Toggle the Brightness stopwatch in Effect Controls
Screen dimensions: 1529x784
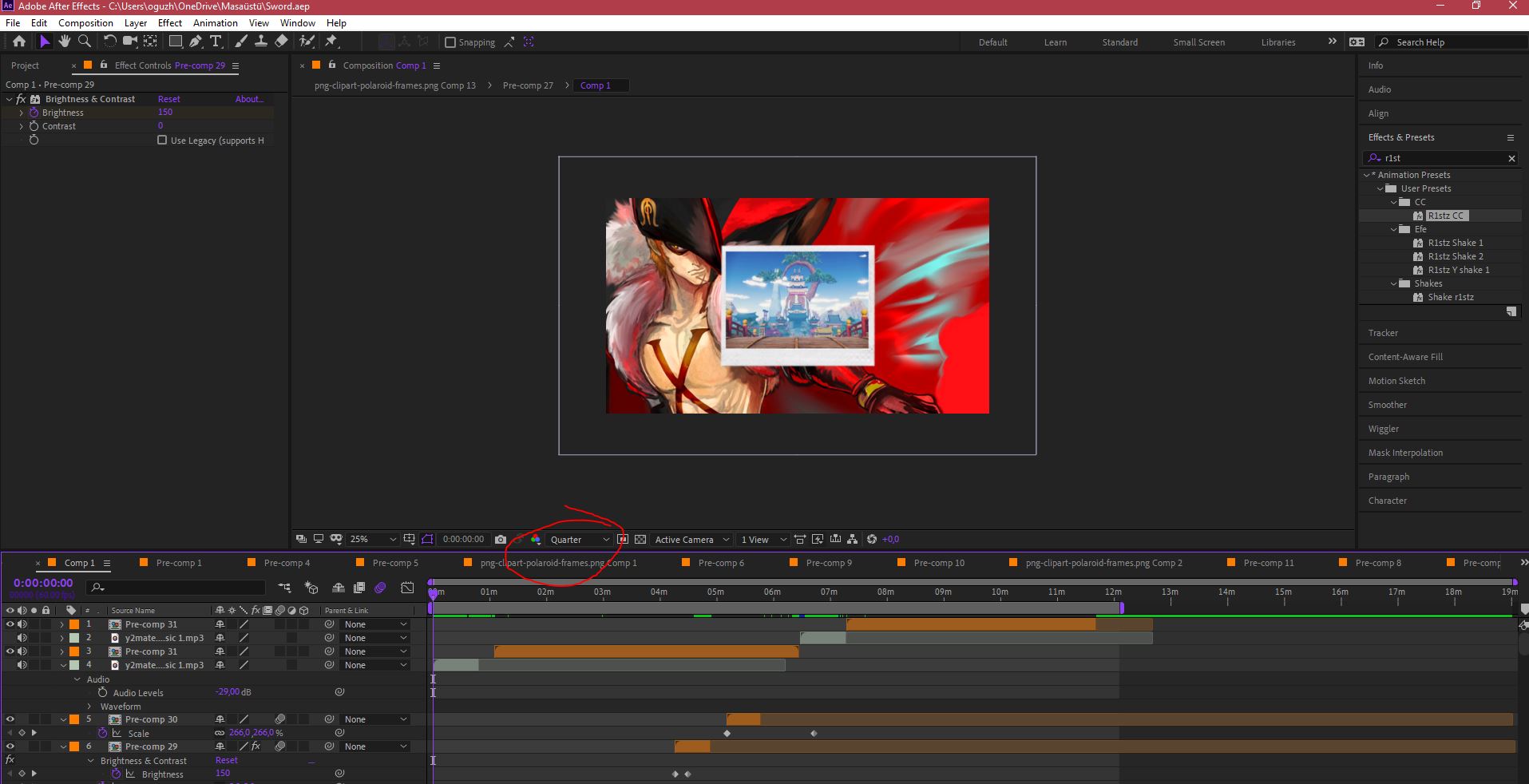34,113
